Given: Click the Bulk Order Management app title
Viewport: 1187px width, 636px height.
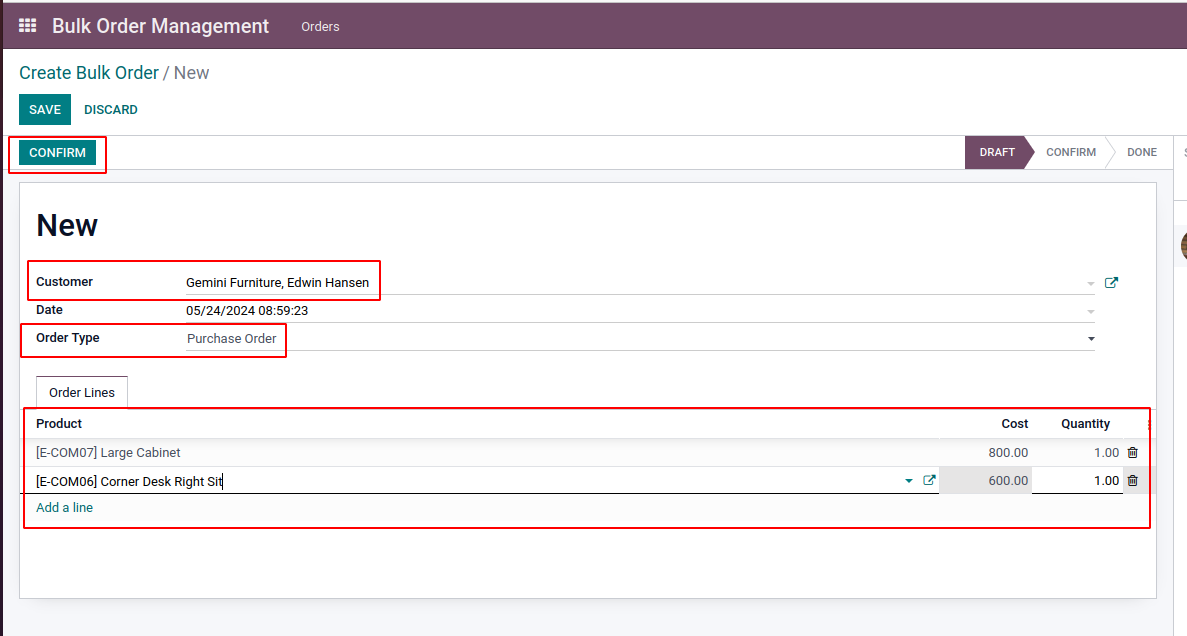Looking at the screenshot, I should coord(160,26).
